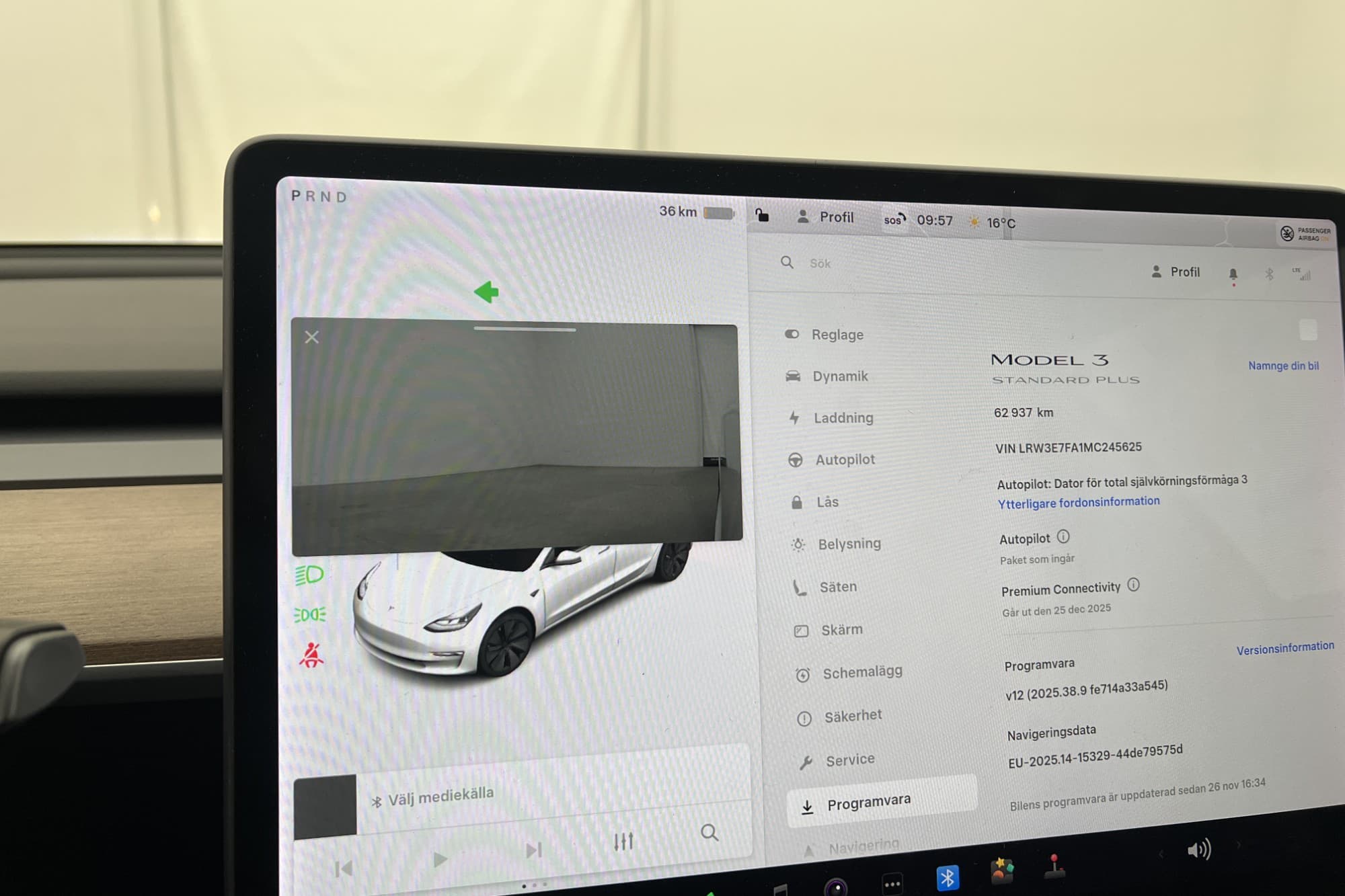Tap the Bluetooth app in bottom dock
Screen dimensions: 1345x896
point(947,877)
